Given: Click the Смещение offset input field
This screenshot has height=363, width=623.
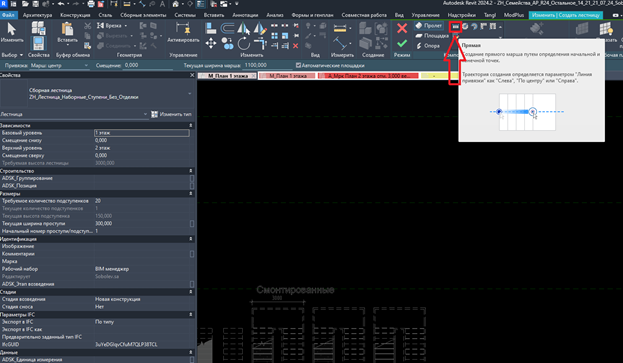Looking at the screenshot, I should (149, 65).
